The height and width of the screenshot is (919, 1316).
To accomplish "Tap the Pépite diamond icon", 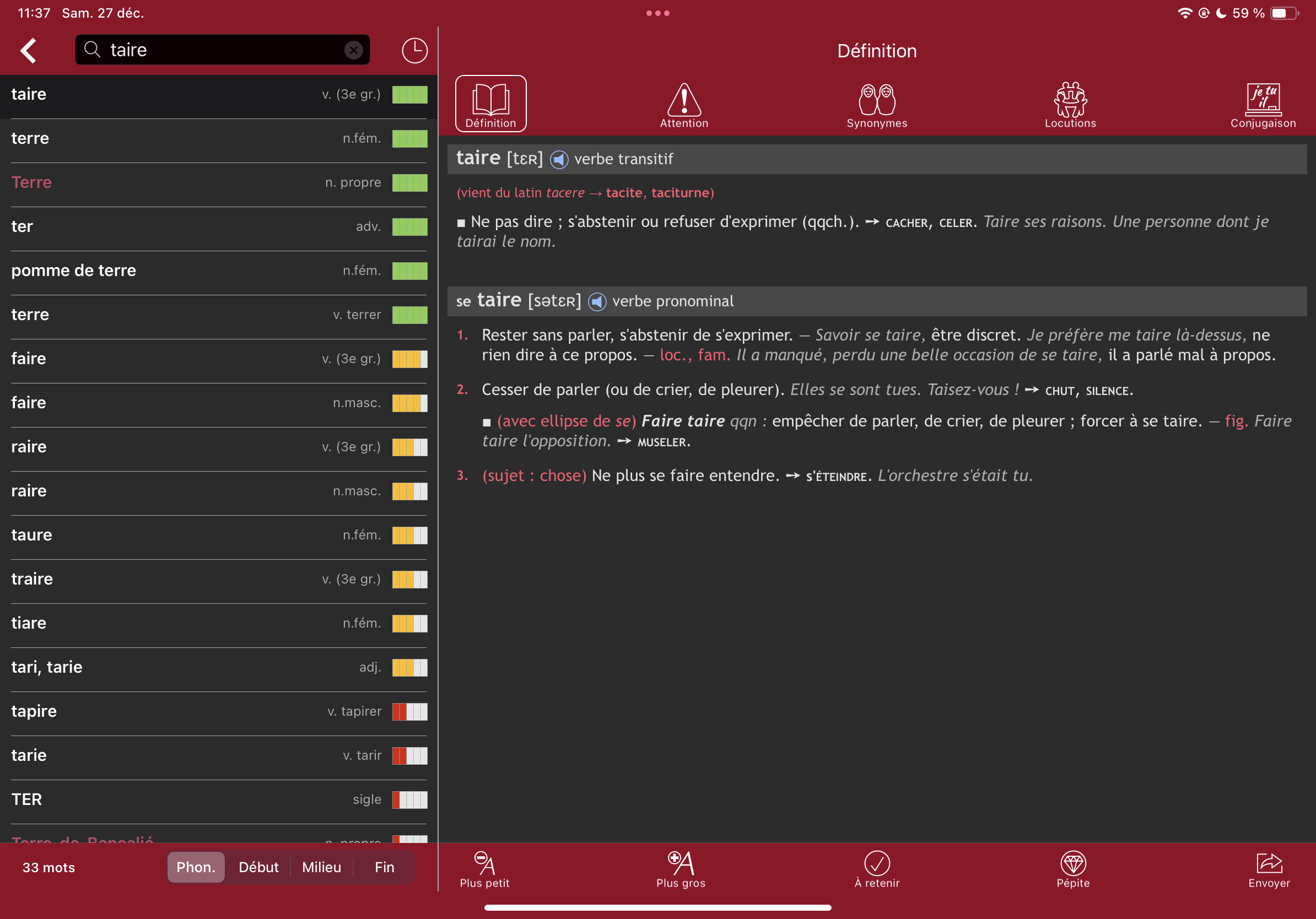I will point(1072,868).
